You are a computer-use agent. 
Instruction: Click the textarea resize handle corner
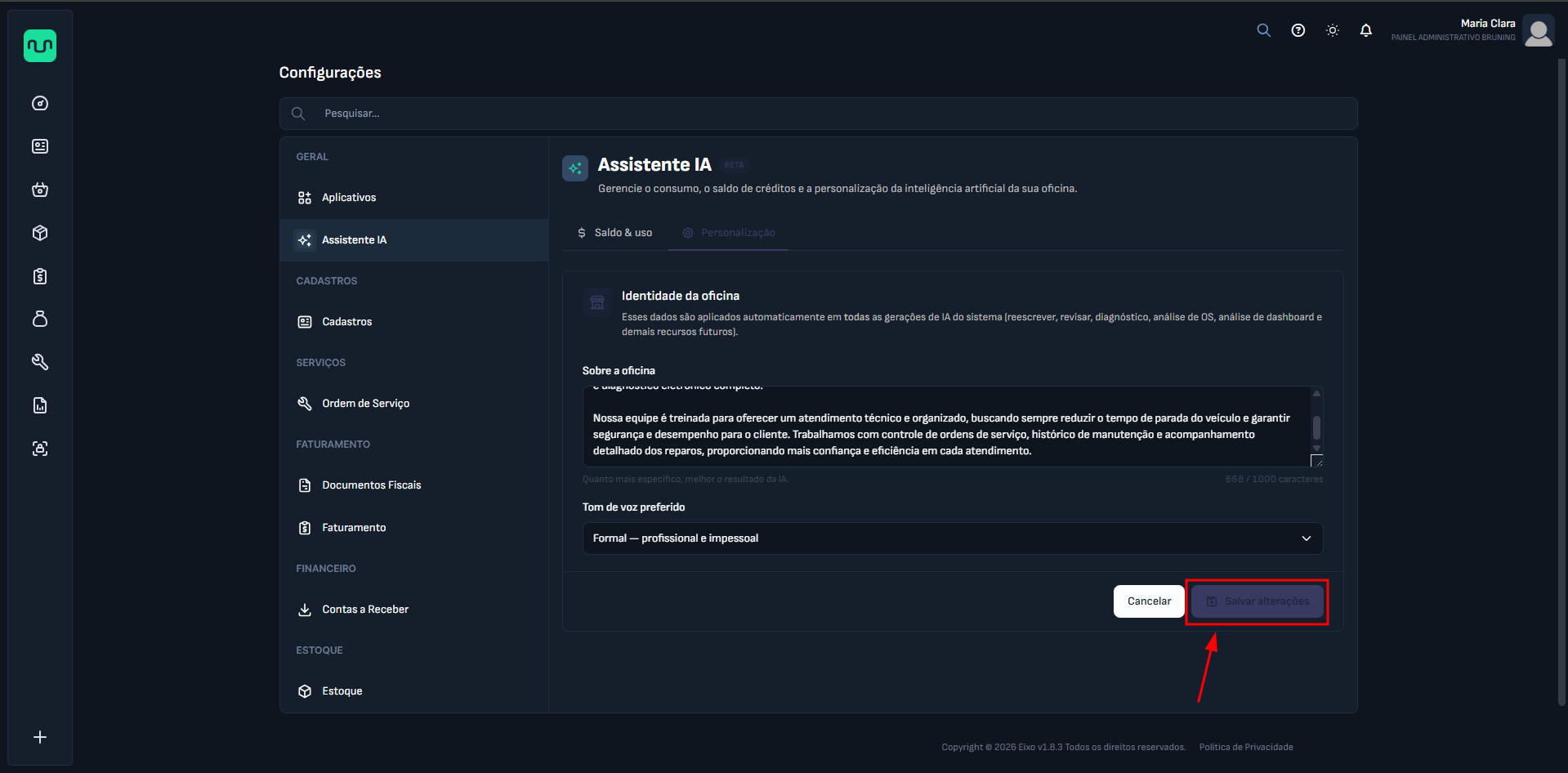tap(1316, 460)
